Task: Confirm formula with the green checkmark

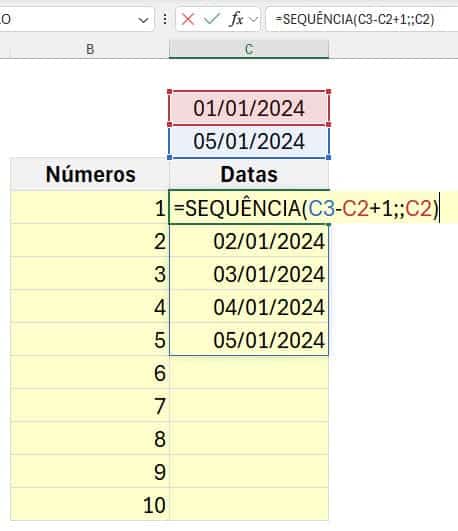Action: coord(212,19)
